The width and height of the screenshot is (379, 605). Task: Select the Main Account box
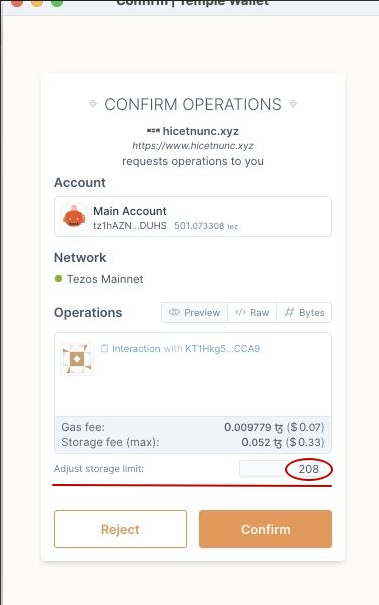(193, 216)
